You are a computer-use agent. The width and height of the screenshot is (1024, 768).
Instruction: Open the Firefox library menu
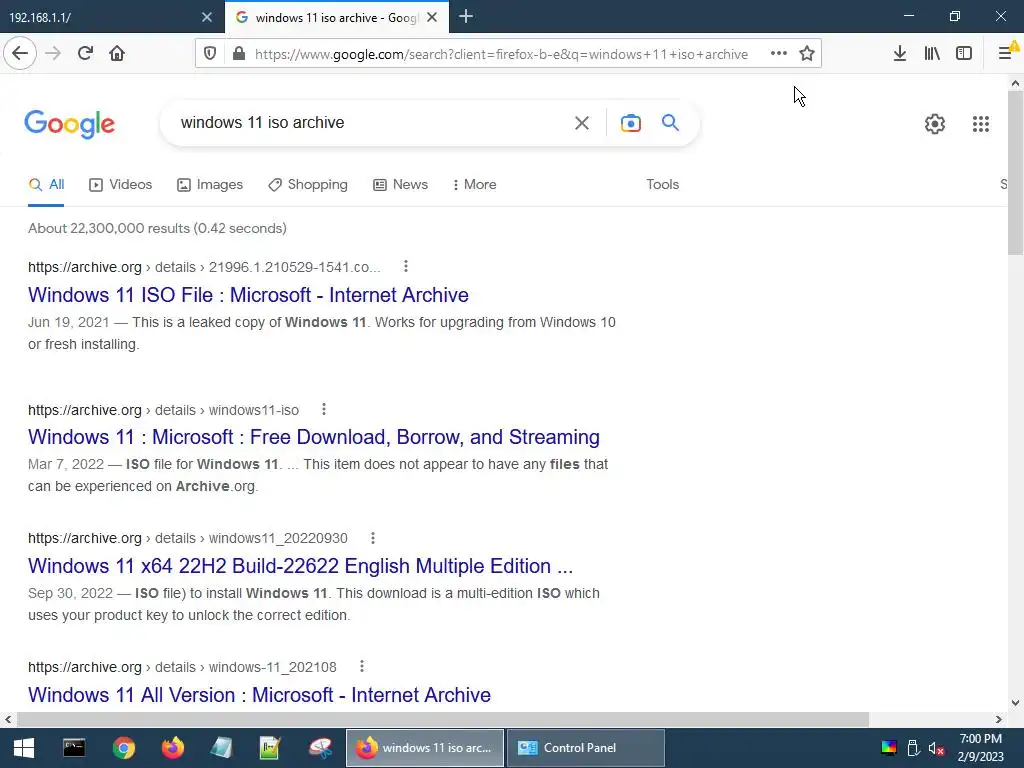point(932,54)
